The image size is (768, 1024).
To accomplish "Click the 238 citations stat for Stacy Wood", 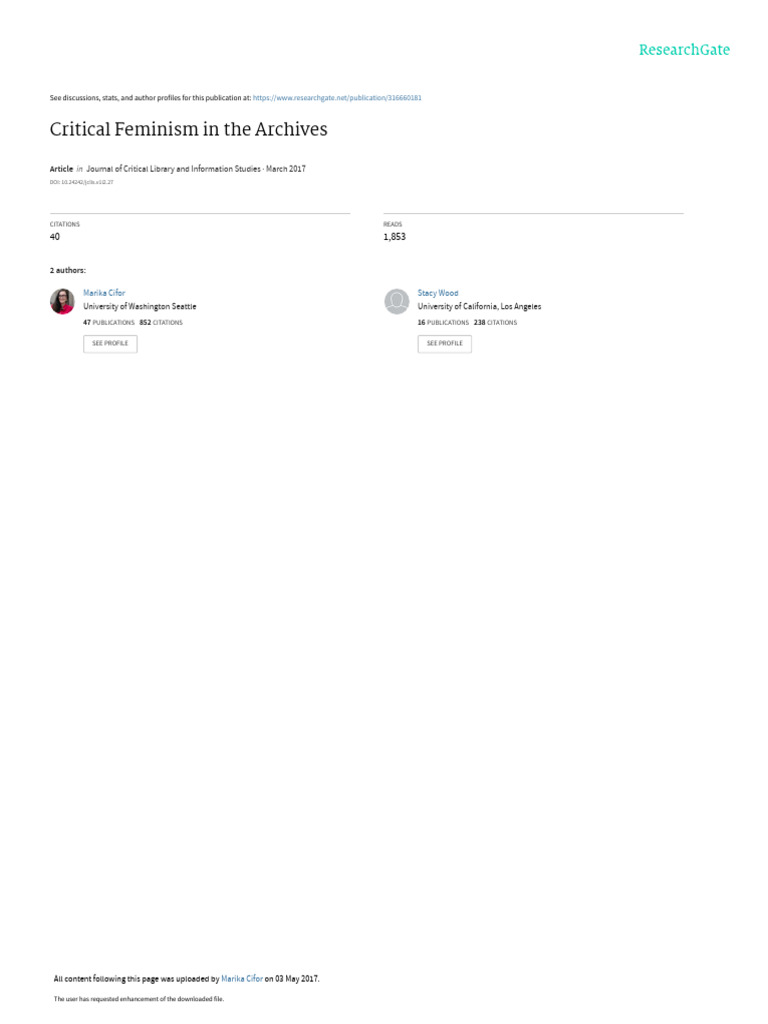I will coord(495,323).
